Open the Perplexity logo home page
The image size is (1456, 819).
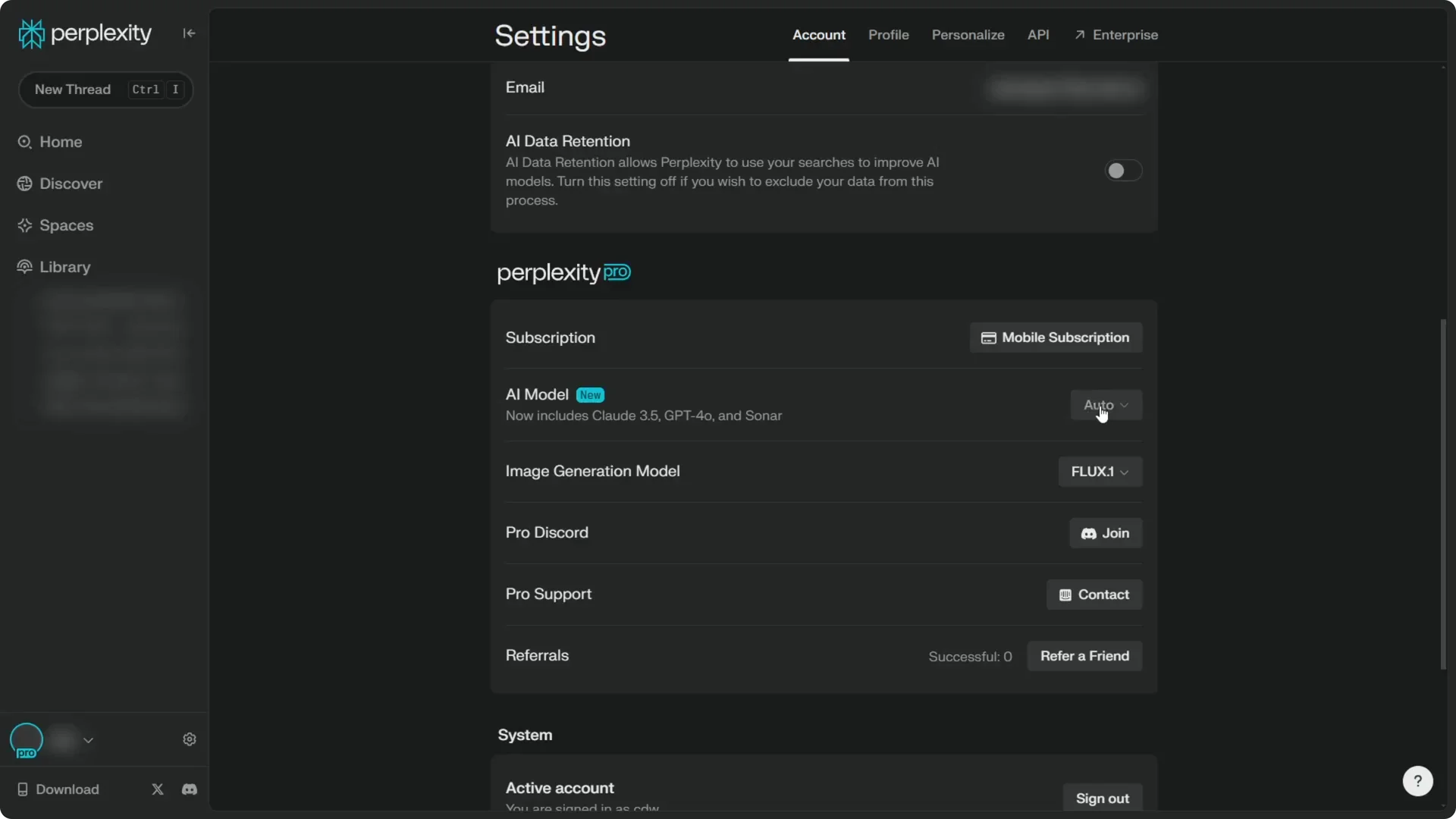pos(83,33)
